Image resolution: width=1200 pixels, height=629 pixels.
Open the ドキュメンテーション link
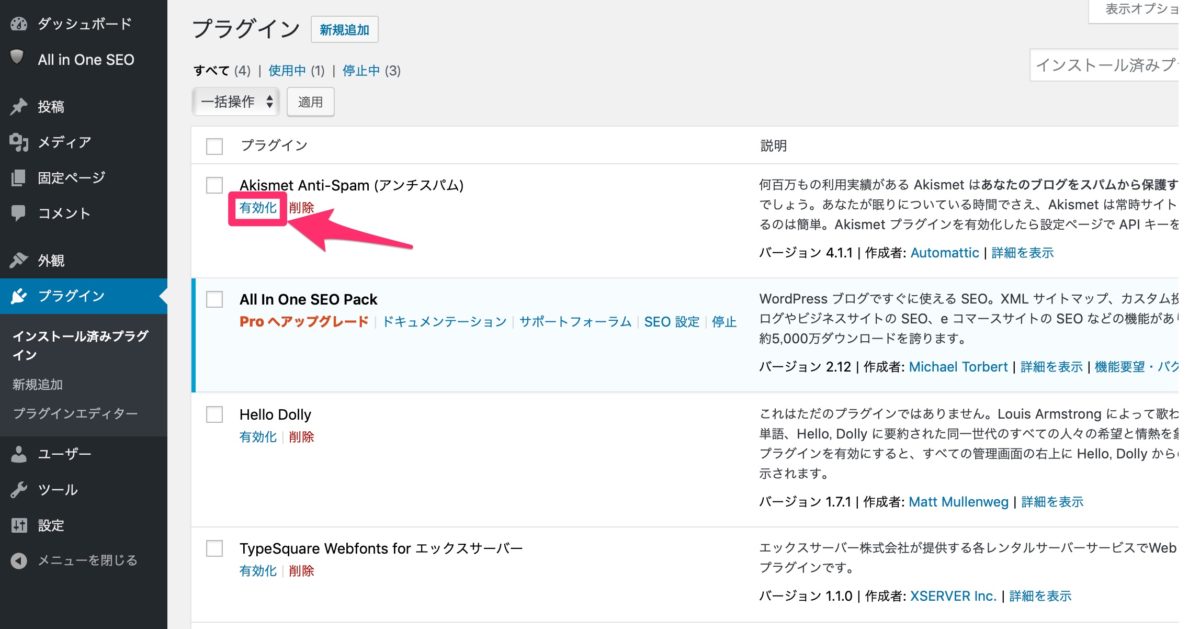point(444,322)
